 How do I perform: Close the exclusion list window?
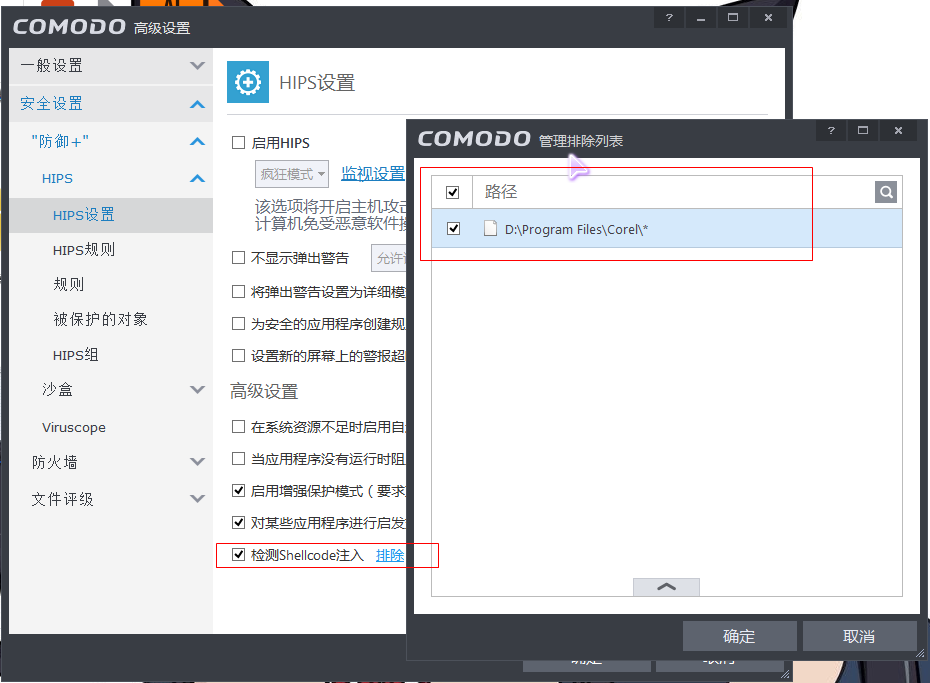click(899, 130)
